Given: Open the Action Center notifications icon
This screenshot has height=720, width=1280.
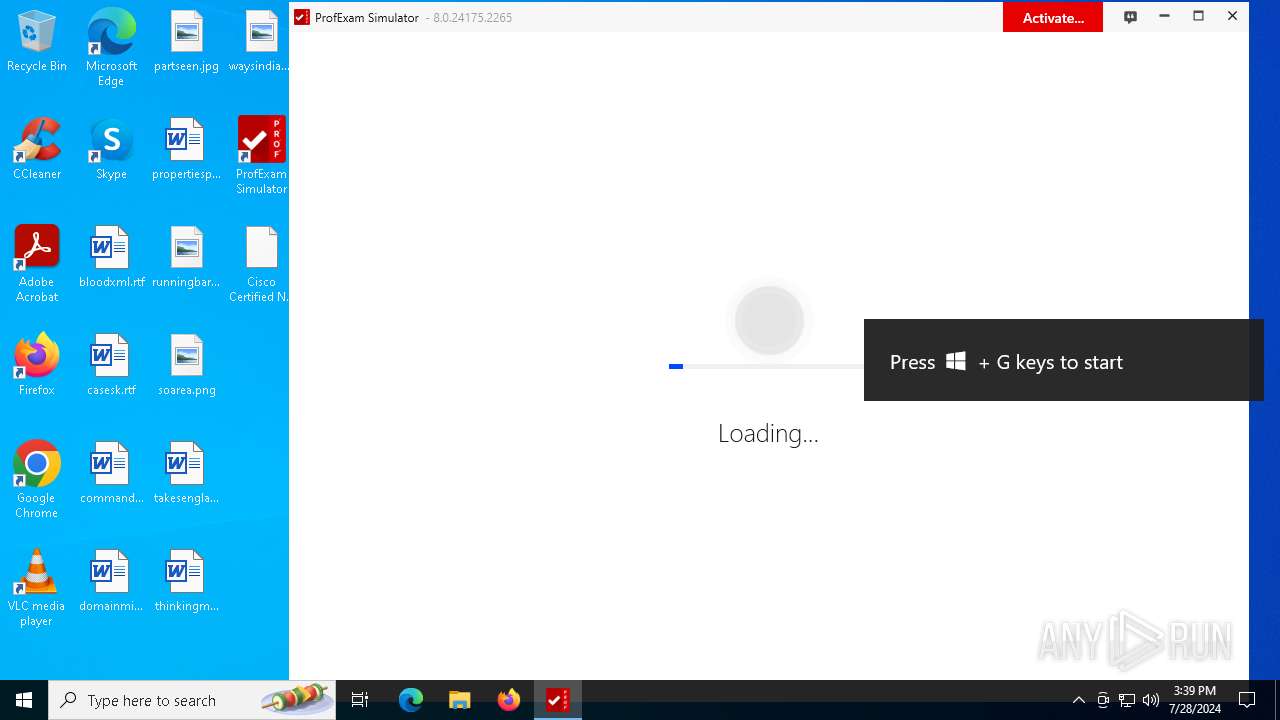Looking at the screenshot, I should pyautogui.click(x=1247, y=700).
